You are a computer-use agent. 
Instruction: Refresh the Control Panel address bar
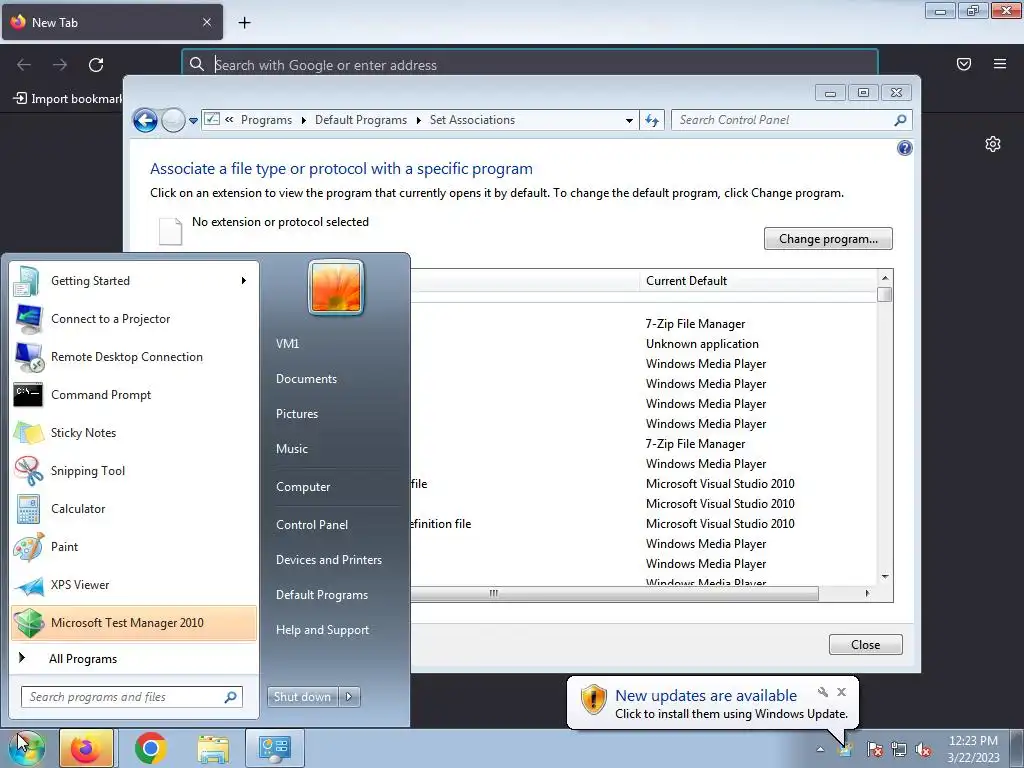tap(652, 120)
